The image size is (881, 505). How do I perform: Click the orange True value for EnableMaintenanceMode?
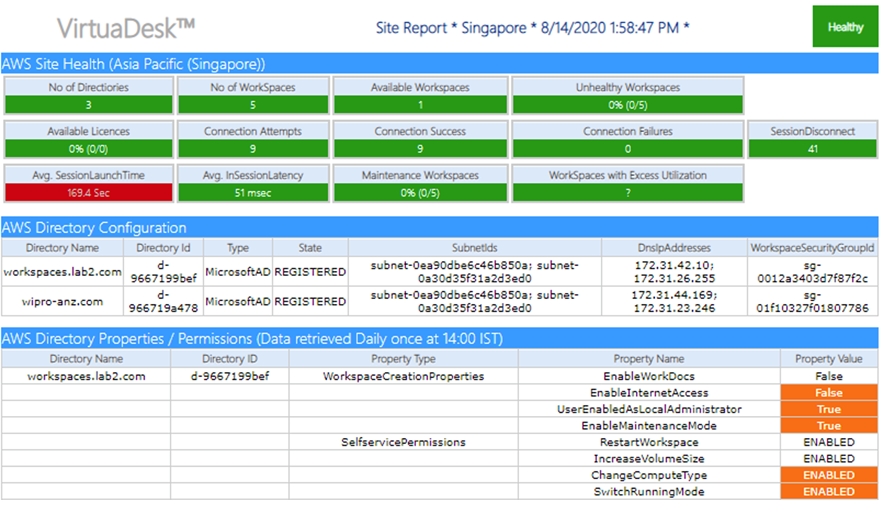(x=829, y=425)
